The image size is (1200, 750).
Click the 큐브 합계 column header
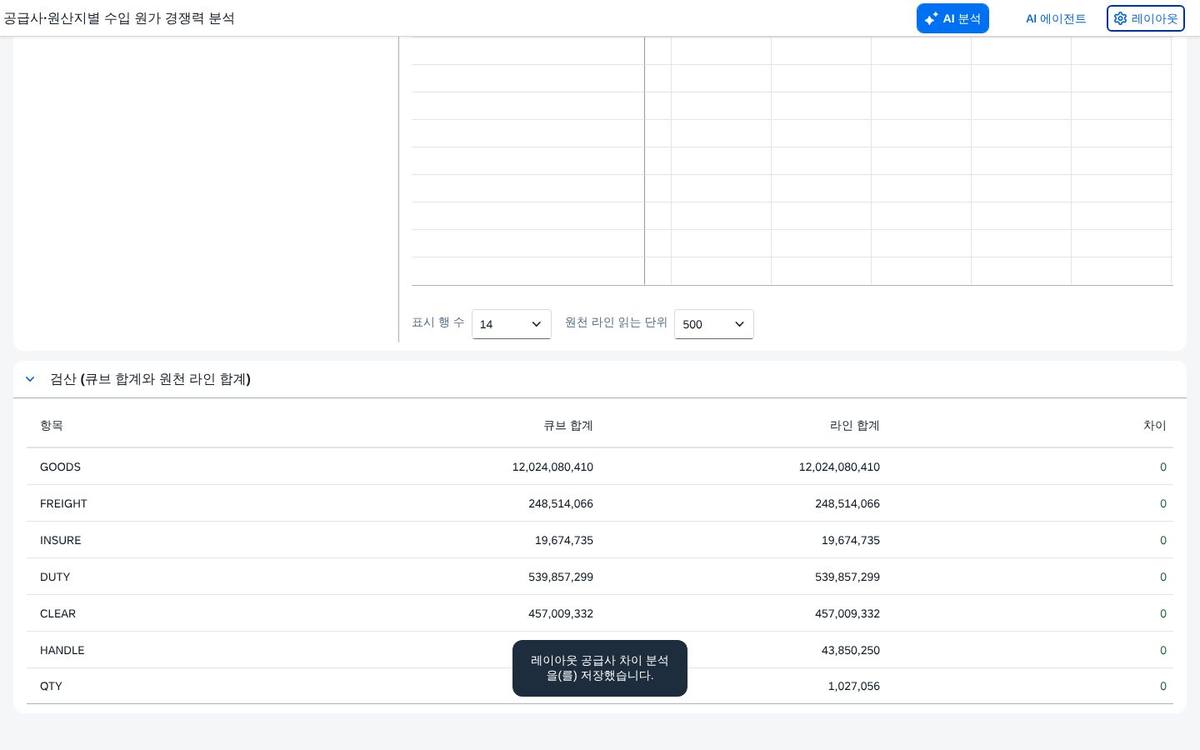pos(568,425)
